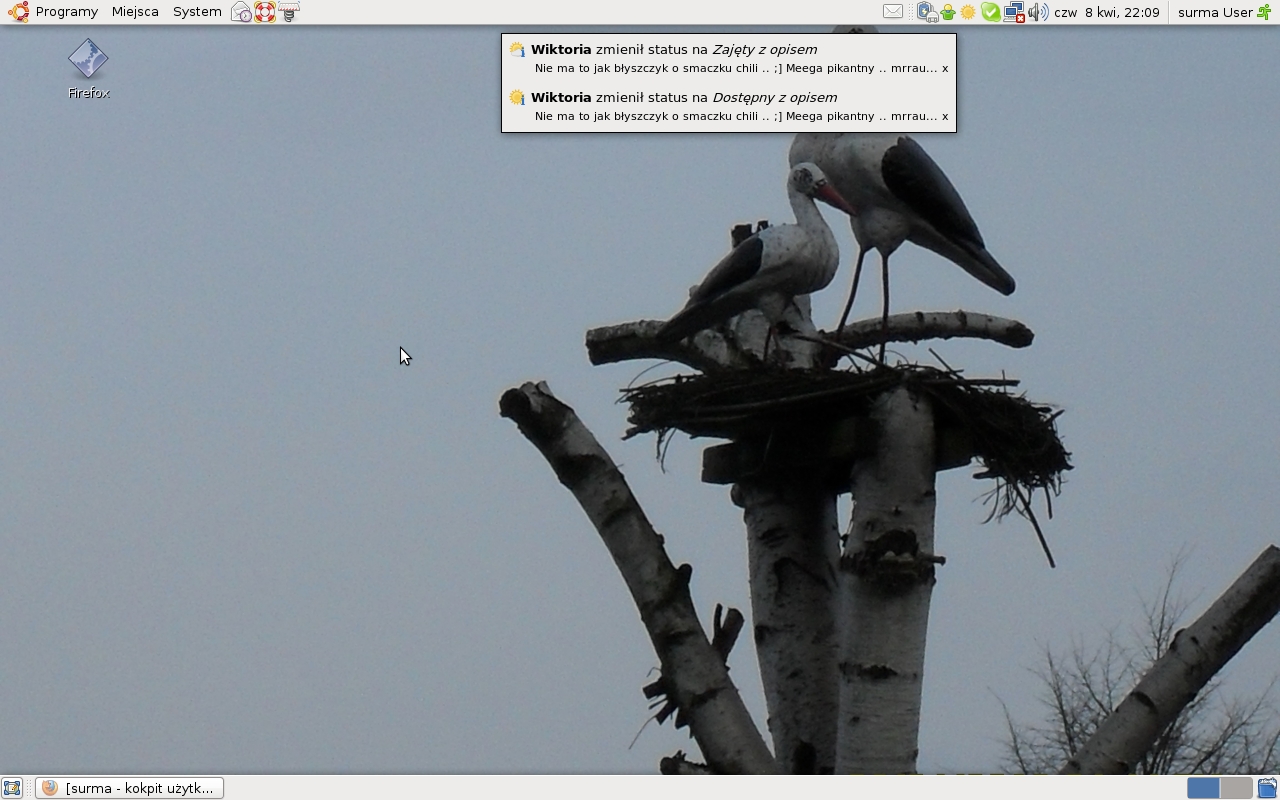Click the volume speaker icon
The image size is (1280, 800).
click(1037, 12)
